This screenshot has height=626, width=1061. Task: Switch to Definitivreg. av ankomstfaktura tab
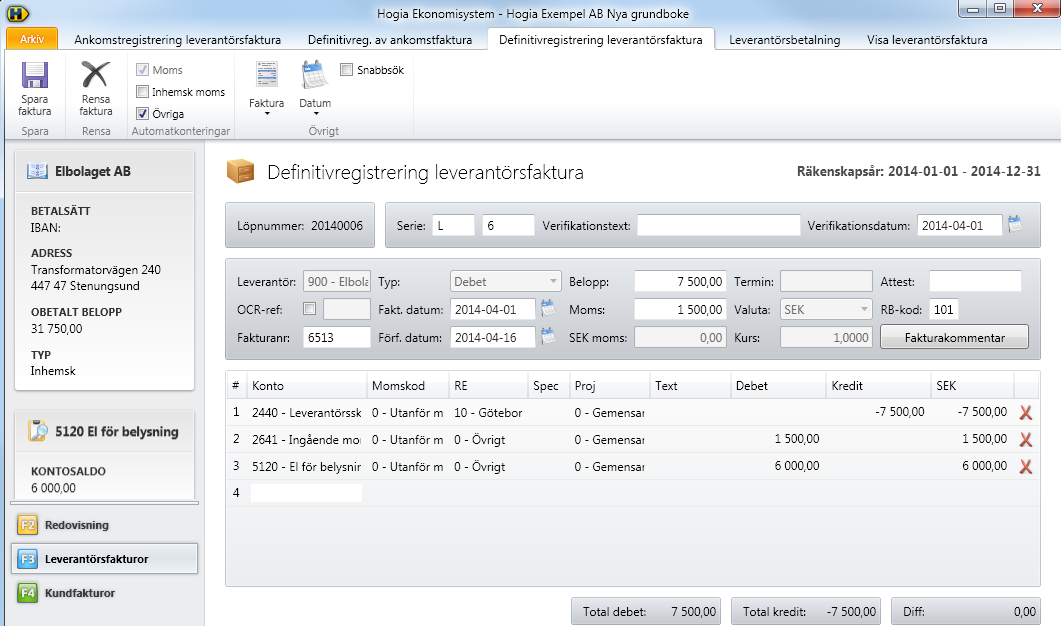pyautogui.click(x=390, y=40)
